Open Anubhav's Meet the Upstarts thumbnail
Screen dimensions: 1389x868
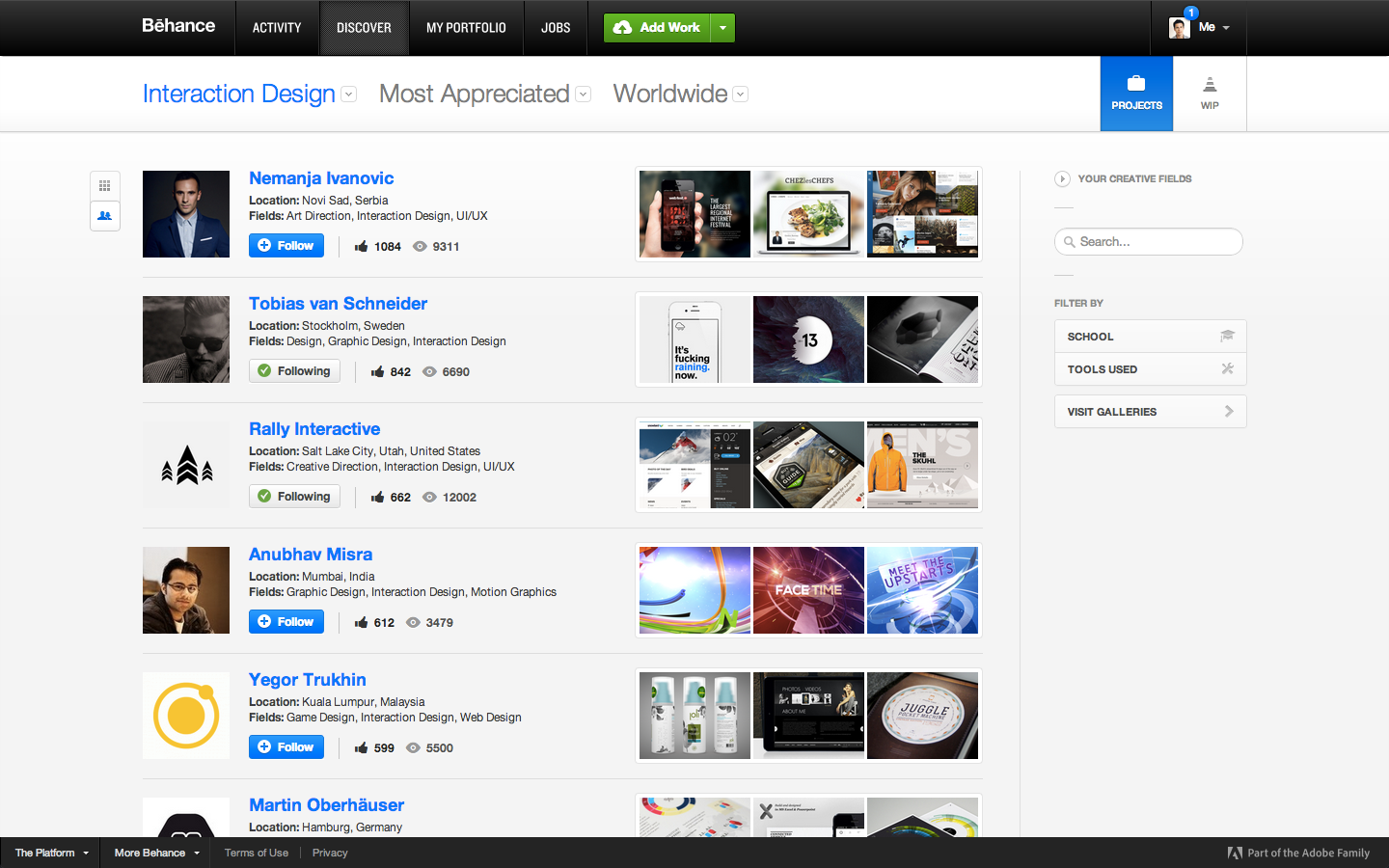coord(922,590)
